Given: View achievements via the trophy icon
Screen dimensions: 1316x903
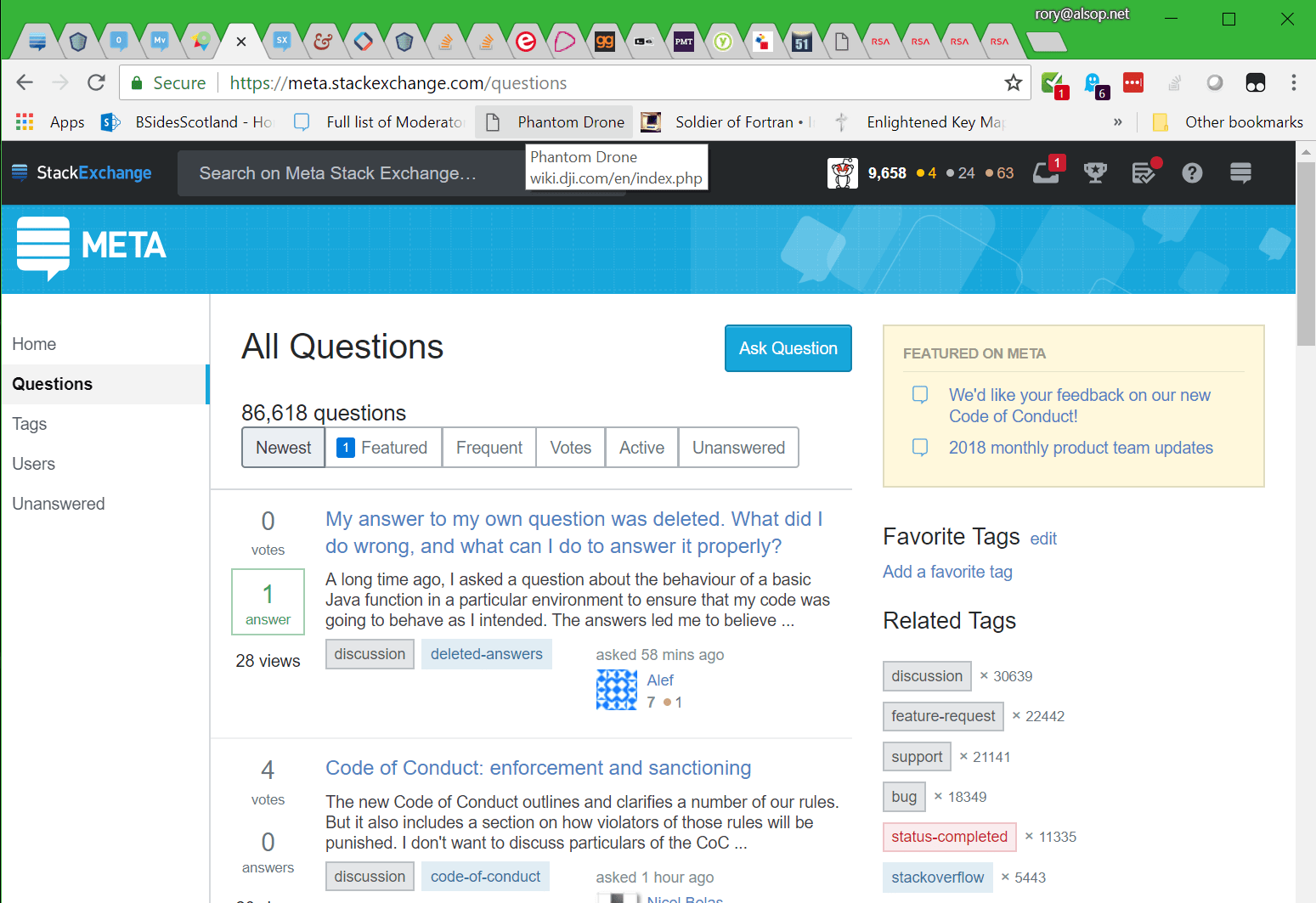Looking at the screenshot, I should point(1095,172).
